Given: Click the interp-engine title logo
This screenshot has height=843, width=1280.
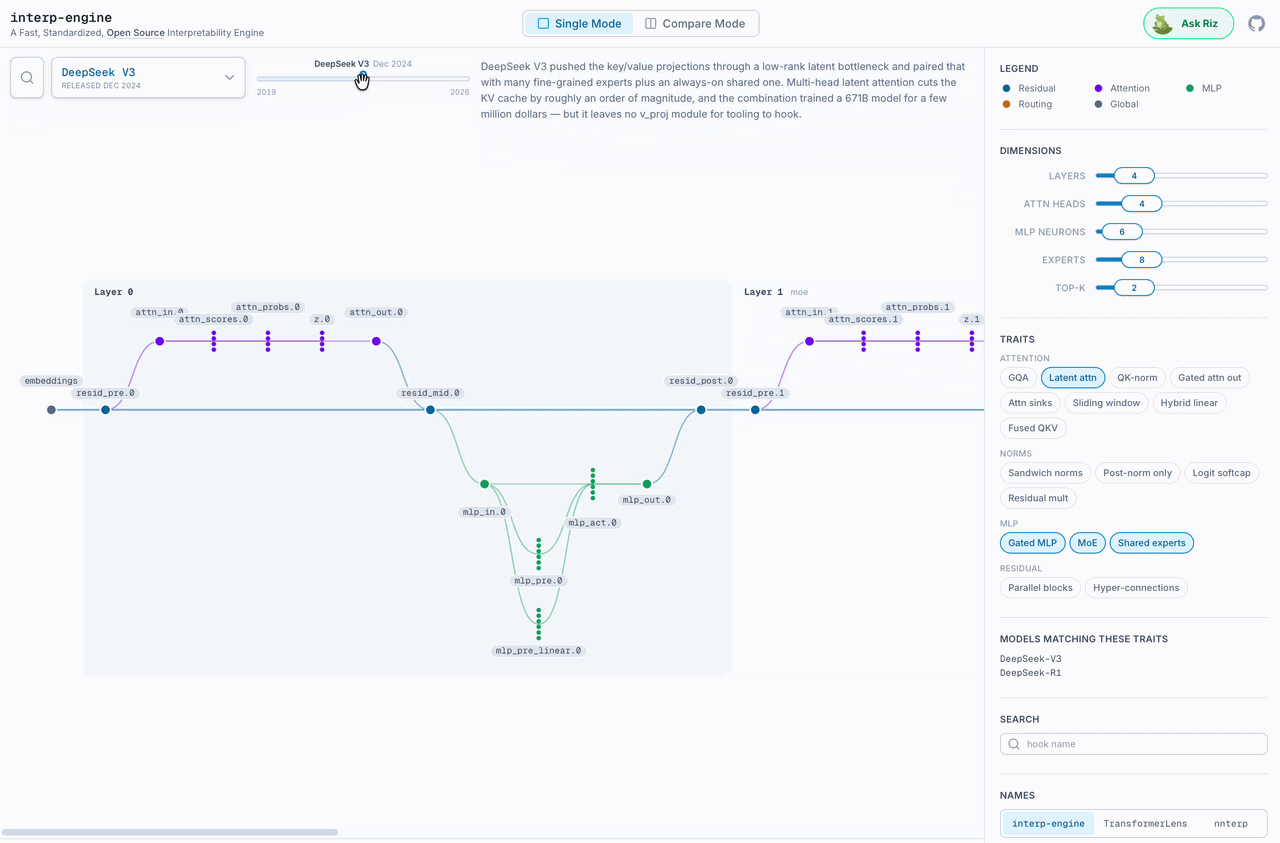Looking at the screenshot, I should tap(61, 17).
